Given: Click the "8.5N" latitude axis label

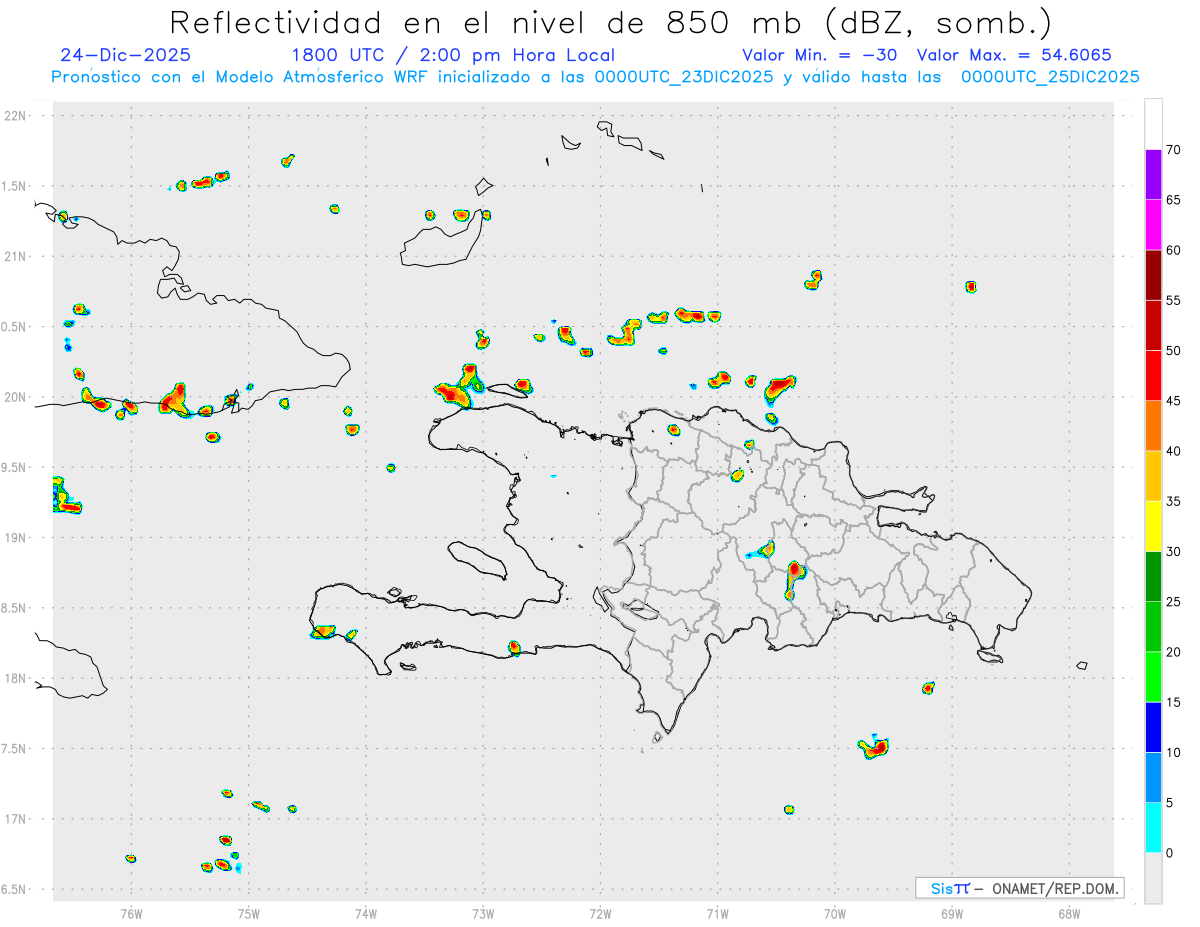Looking at the screenshot, I should pos(15,608).
